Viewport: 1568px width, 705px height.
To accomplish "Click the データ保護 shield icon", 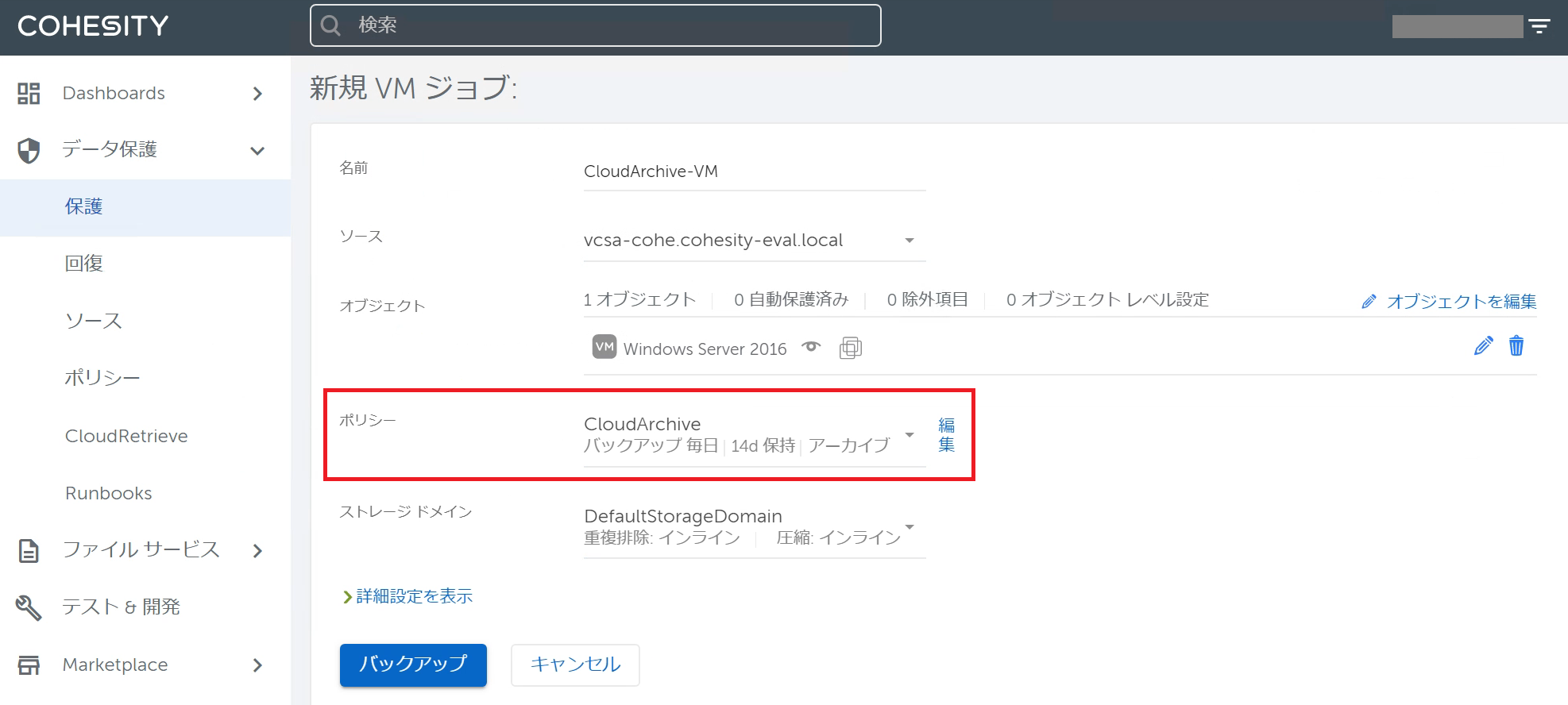I will (x=29, y=150).
